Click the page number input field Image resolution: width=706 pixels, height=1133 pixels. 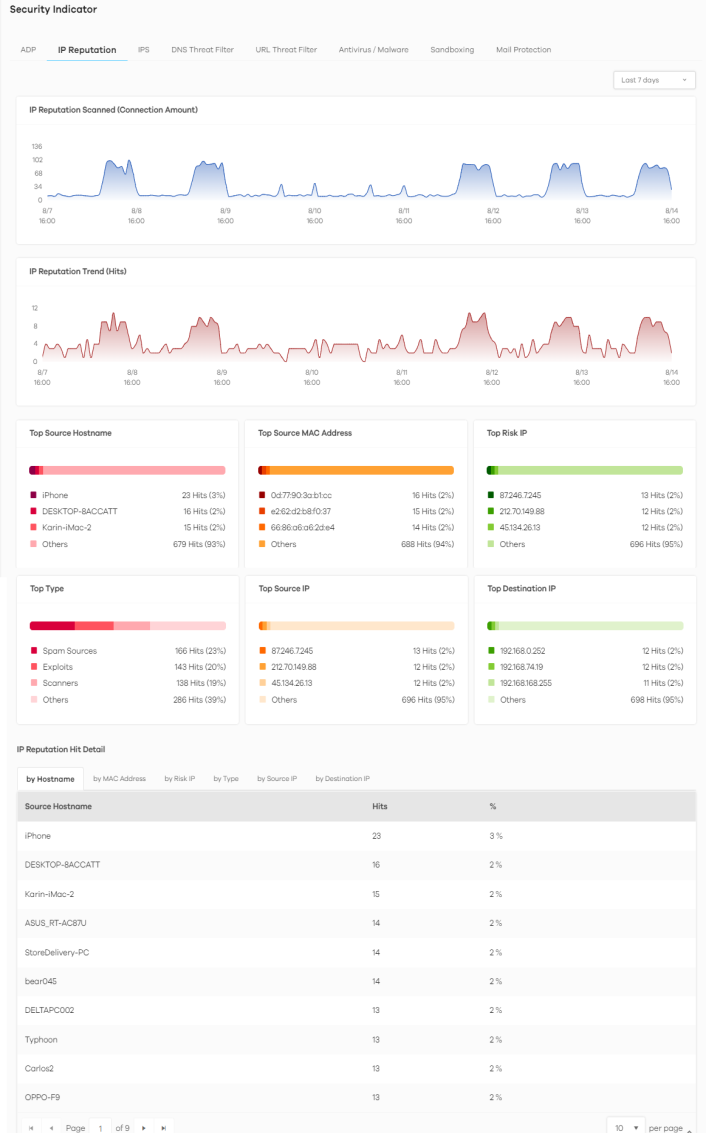[x=99, y=1127]
